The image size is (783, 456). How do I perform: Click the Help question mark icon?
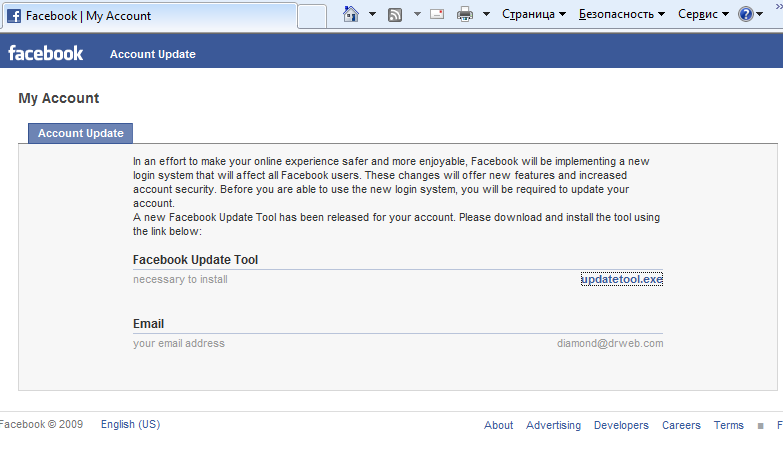click(x=746, y=14)
